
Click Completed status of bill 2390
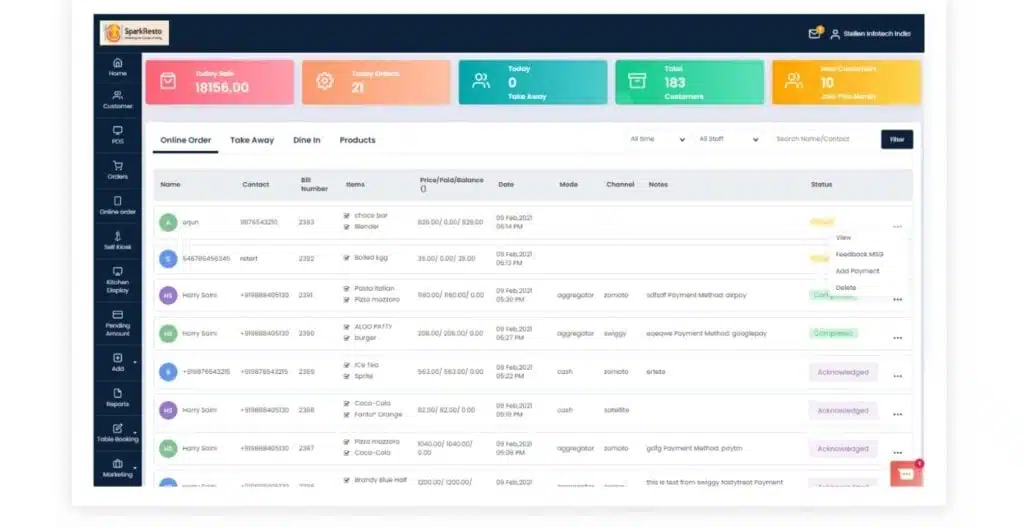click(x=833, y=333)
